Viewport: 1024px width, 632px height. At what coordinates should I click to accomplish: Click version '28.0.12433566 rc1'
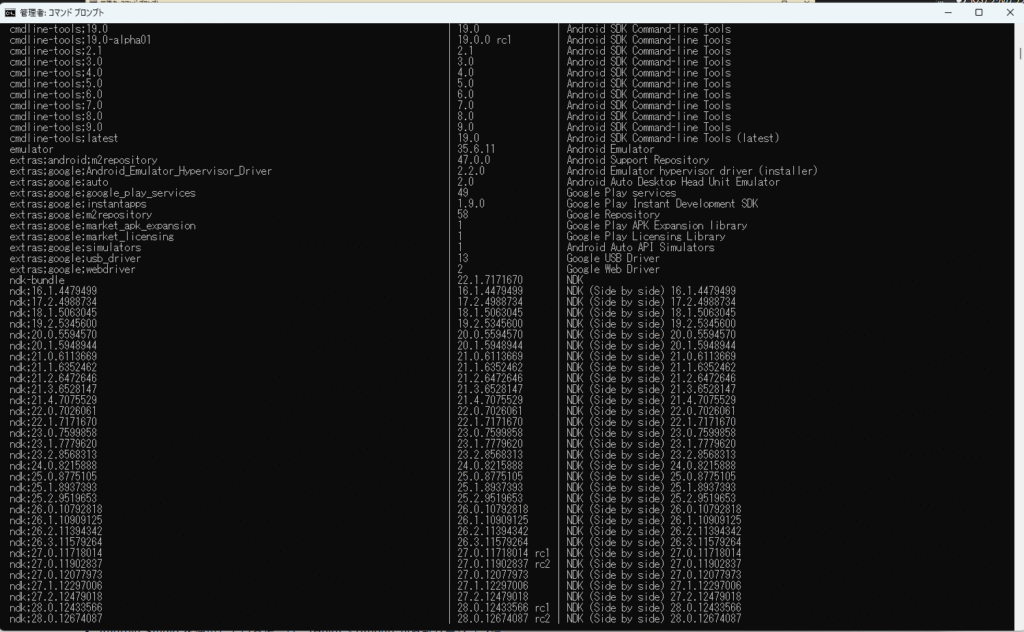(504, 608)
